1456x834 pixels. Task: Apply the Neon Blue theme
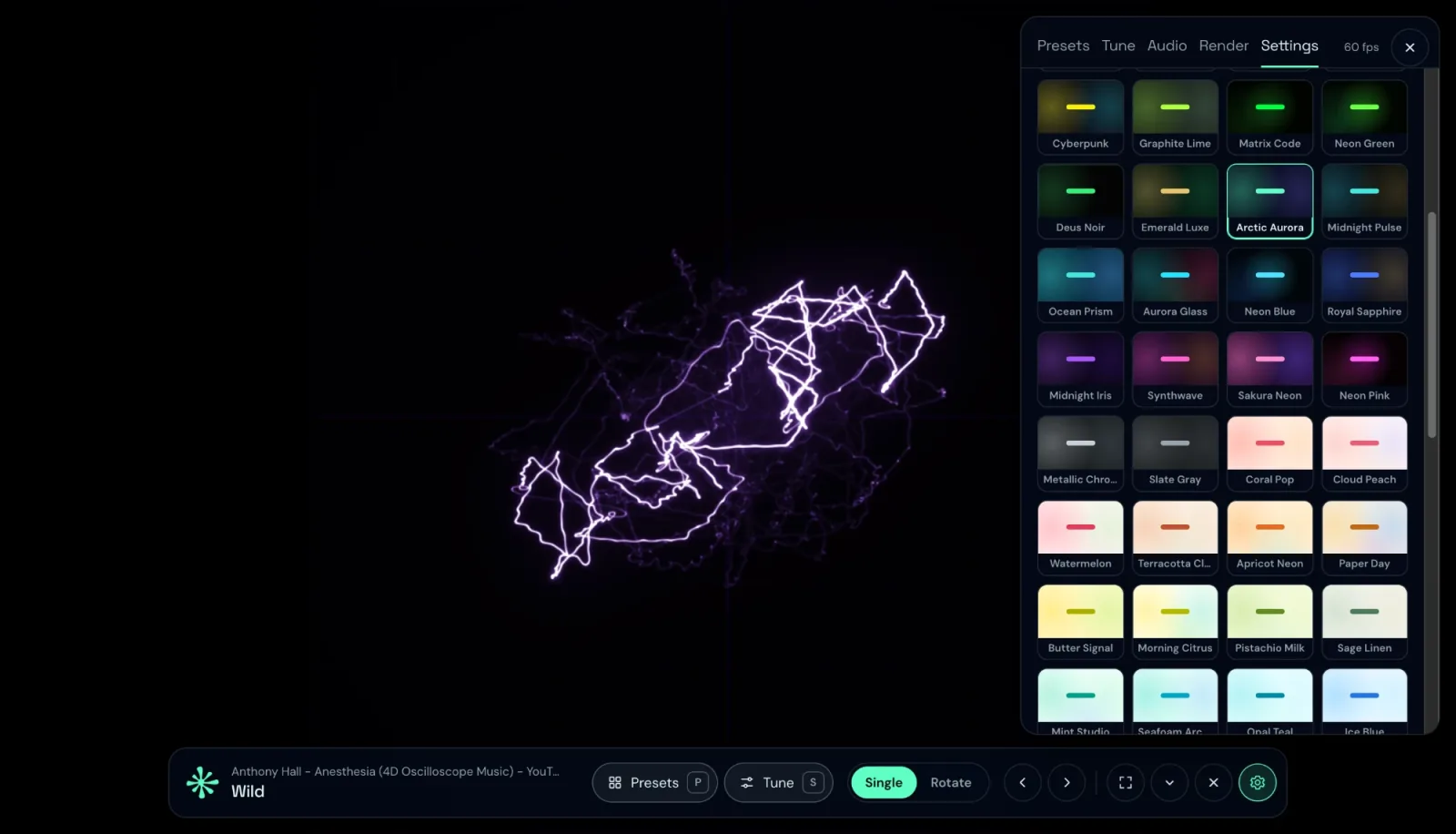(1269, 285)
